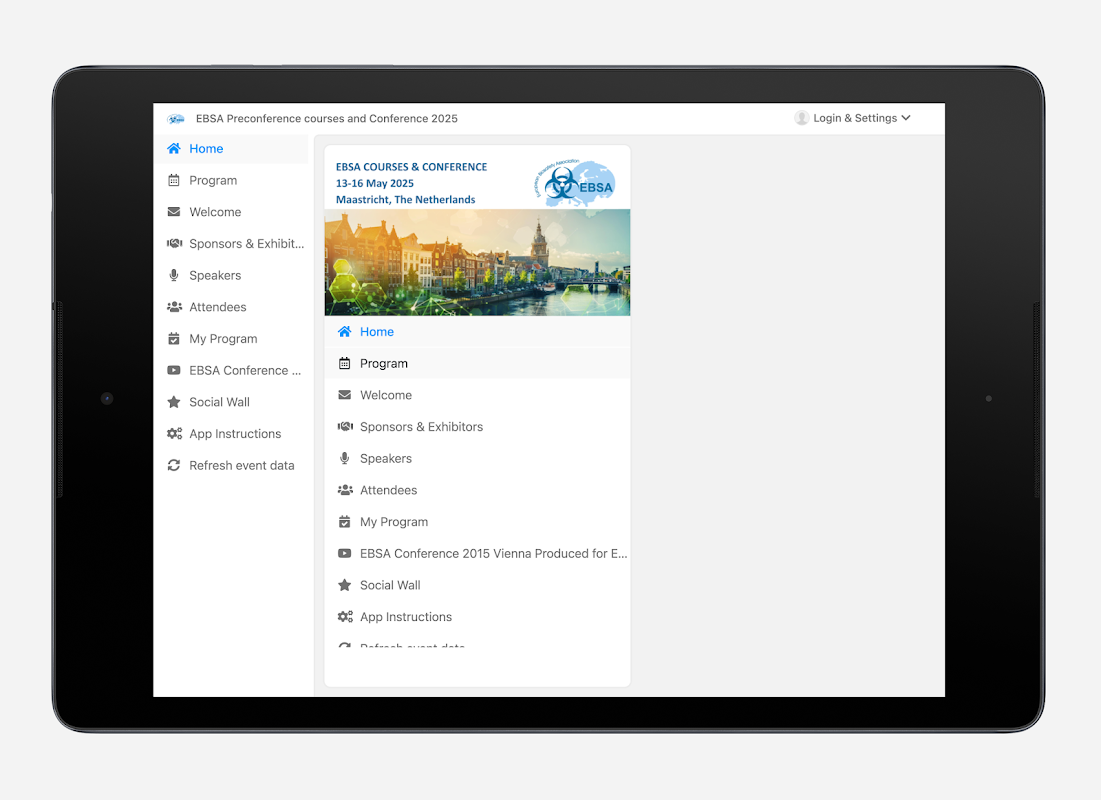Click the video icon beside EBSA Conference 2015 Vienna
Screen dimensions: 1101x800
coord(345,553)
